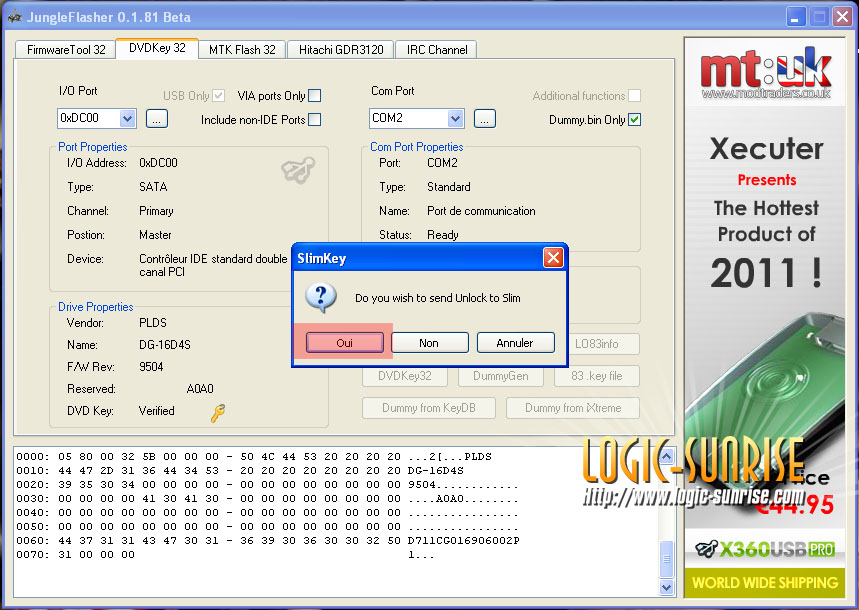
Task: Click the USB plug icon in Port Properties
Action: pos(298,170)
